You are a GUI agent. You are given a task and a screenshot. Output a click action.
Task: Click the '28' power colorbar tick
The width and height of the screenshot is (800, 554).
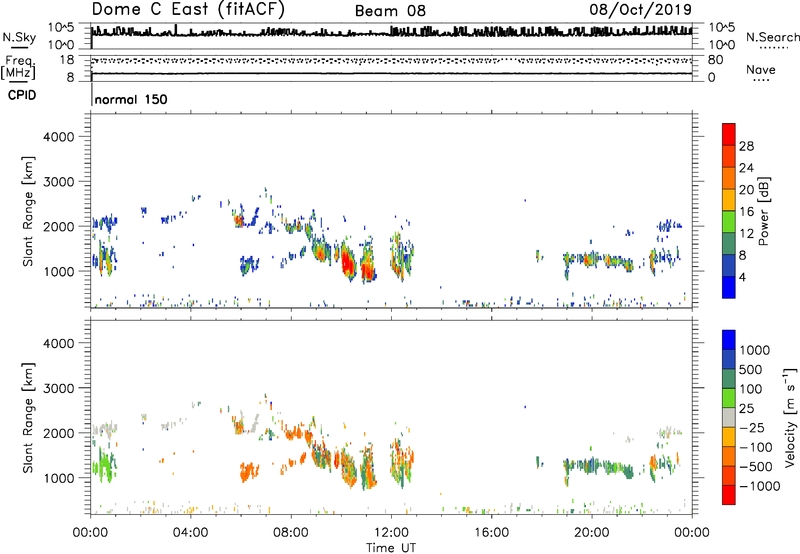coord(746,146)
